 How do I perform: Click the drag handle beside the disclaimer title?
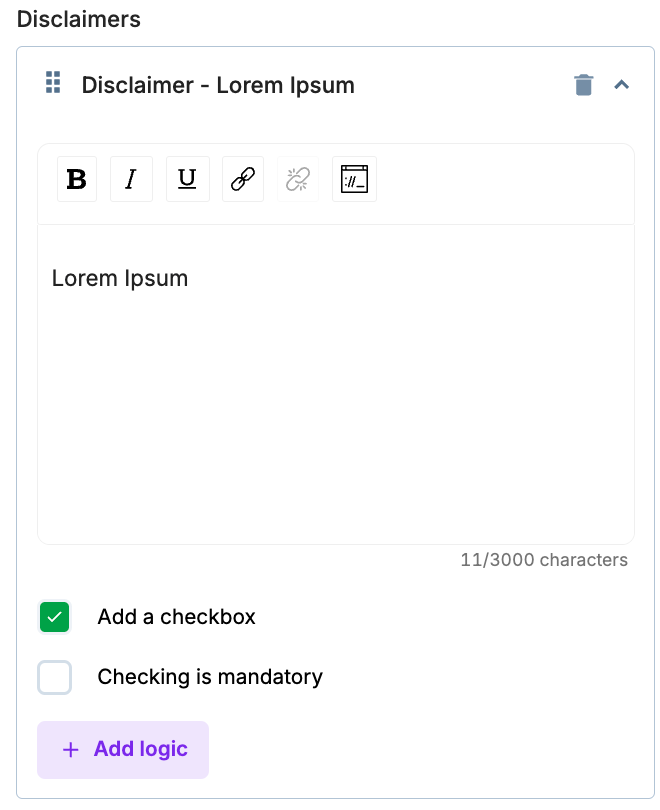[x=54, y=83]
